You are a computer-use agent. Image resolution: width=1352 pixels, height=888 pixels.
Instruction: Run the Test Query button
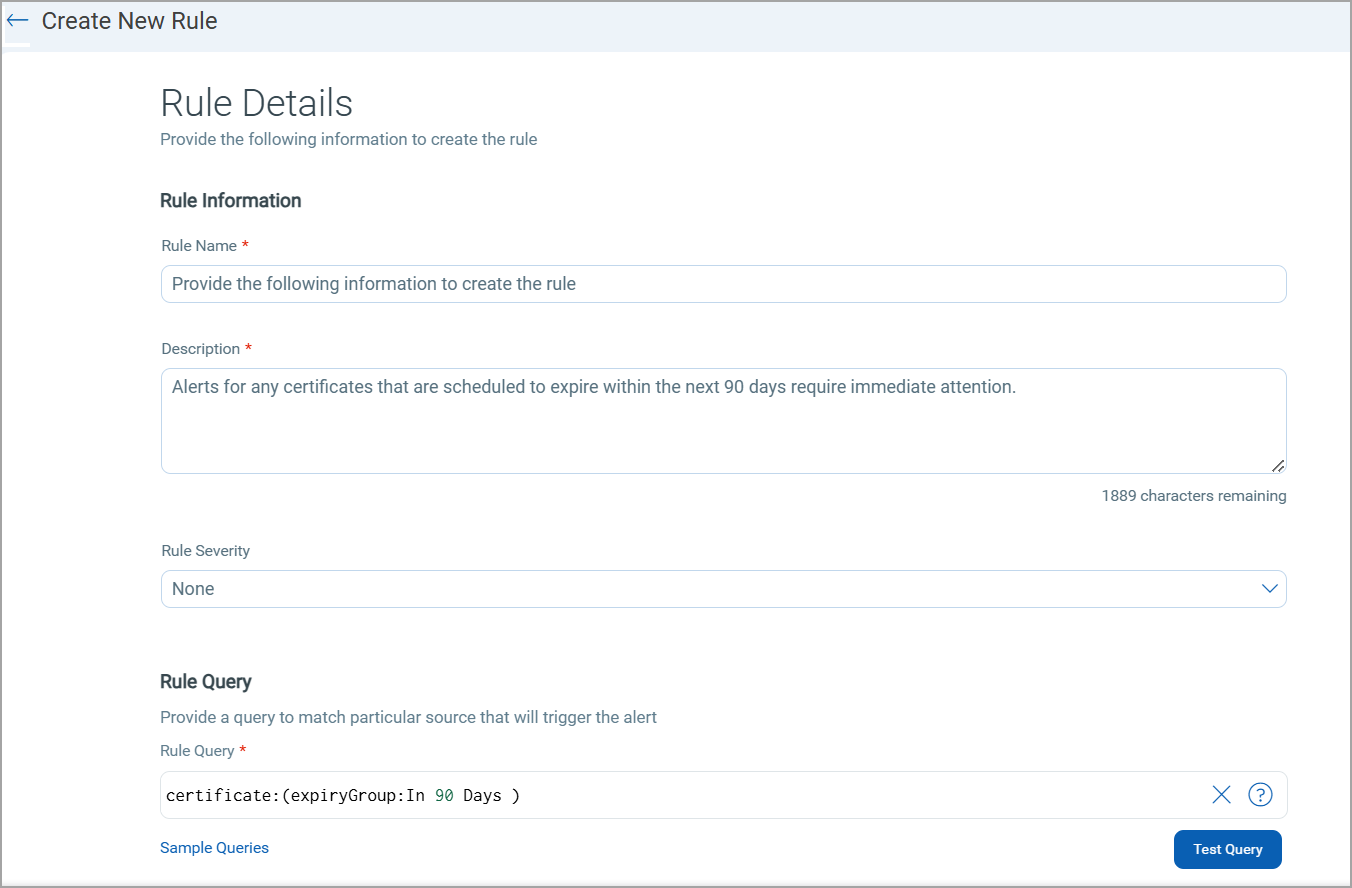1227,849
